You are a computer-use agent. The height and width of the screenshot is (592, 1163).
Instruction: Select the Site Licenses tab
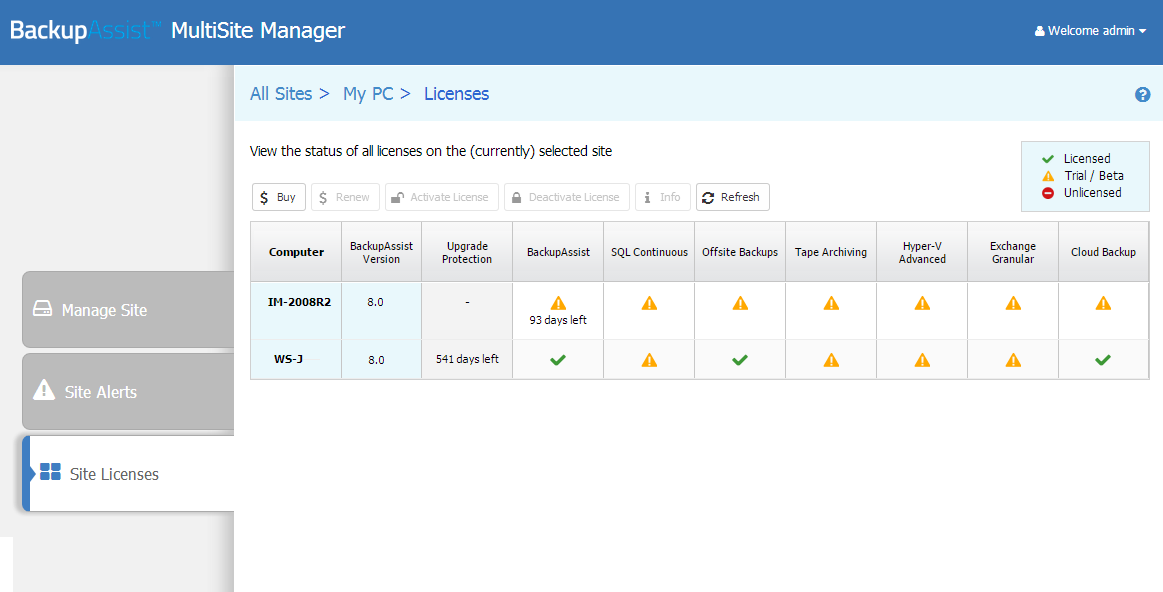point(128,473)
